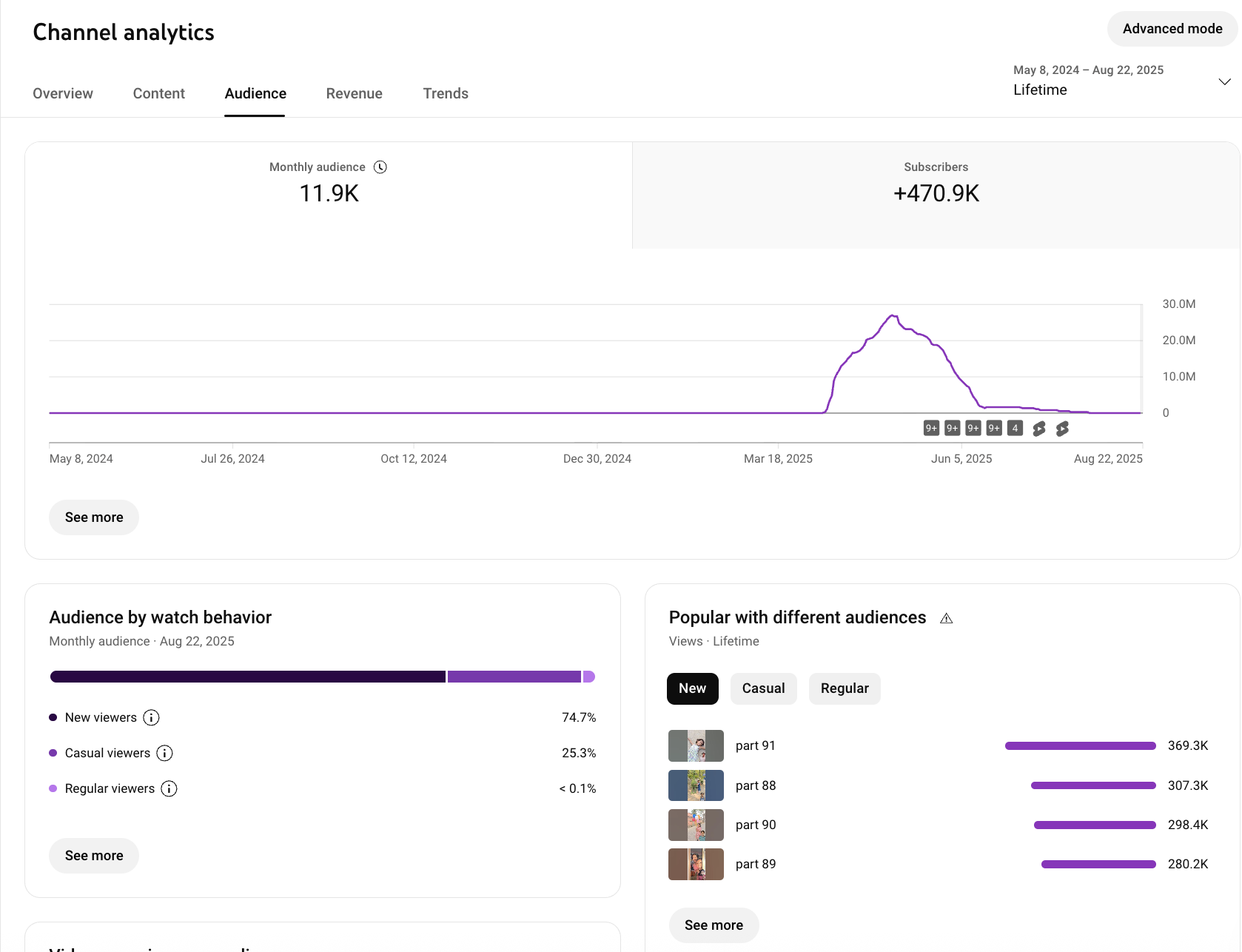Go to the Trends tab
Viewport: 1242px width, 952px height.
pos(446,93)
